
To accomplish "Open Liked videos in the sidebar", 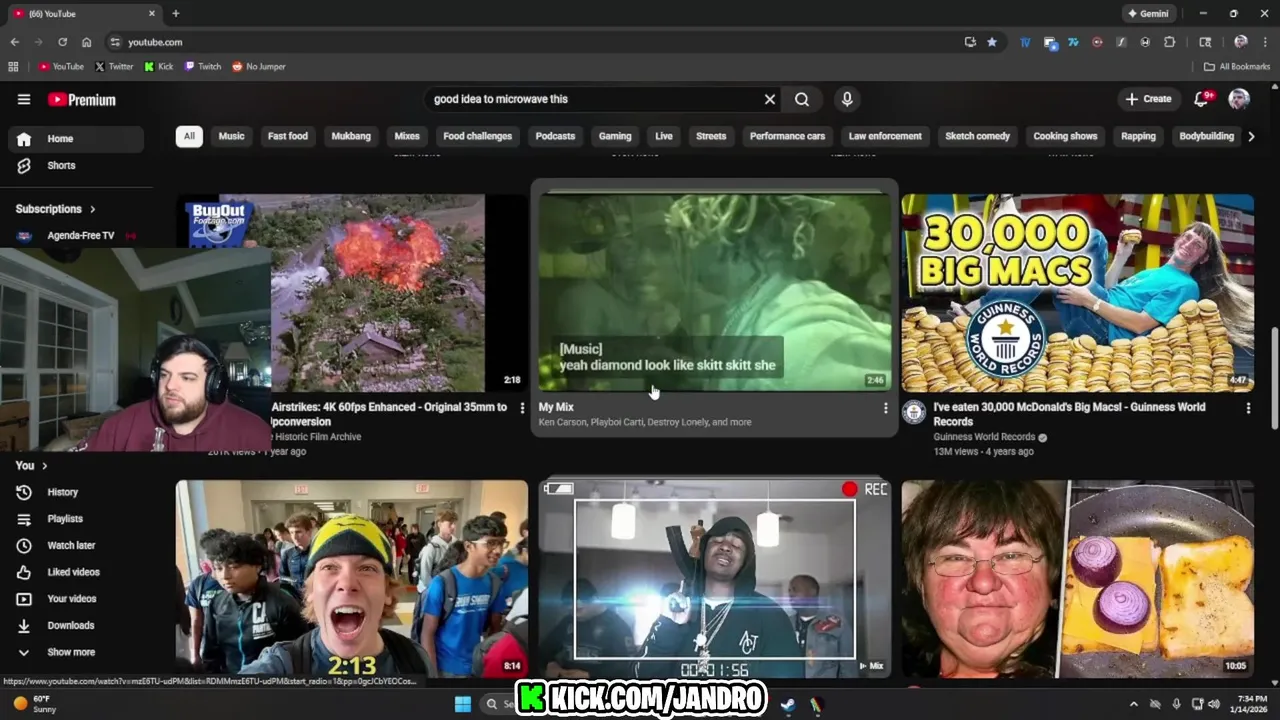I will tap(78, 572).
